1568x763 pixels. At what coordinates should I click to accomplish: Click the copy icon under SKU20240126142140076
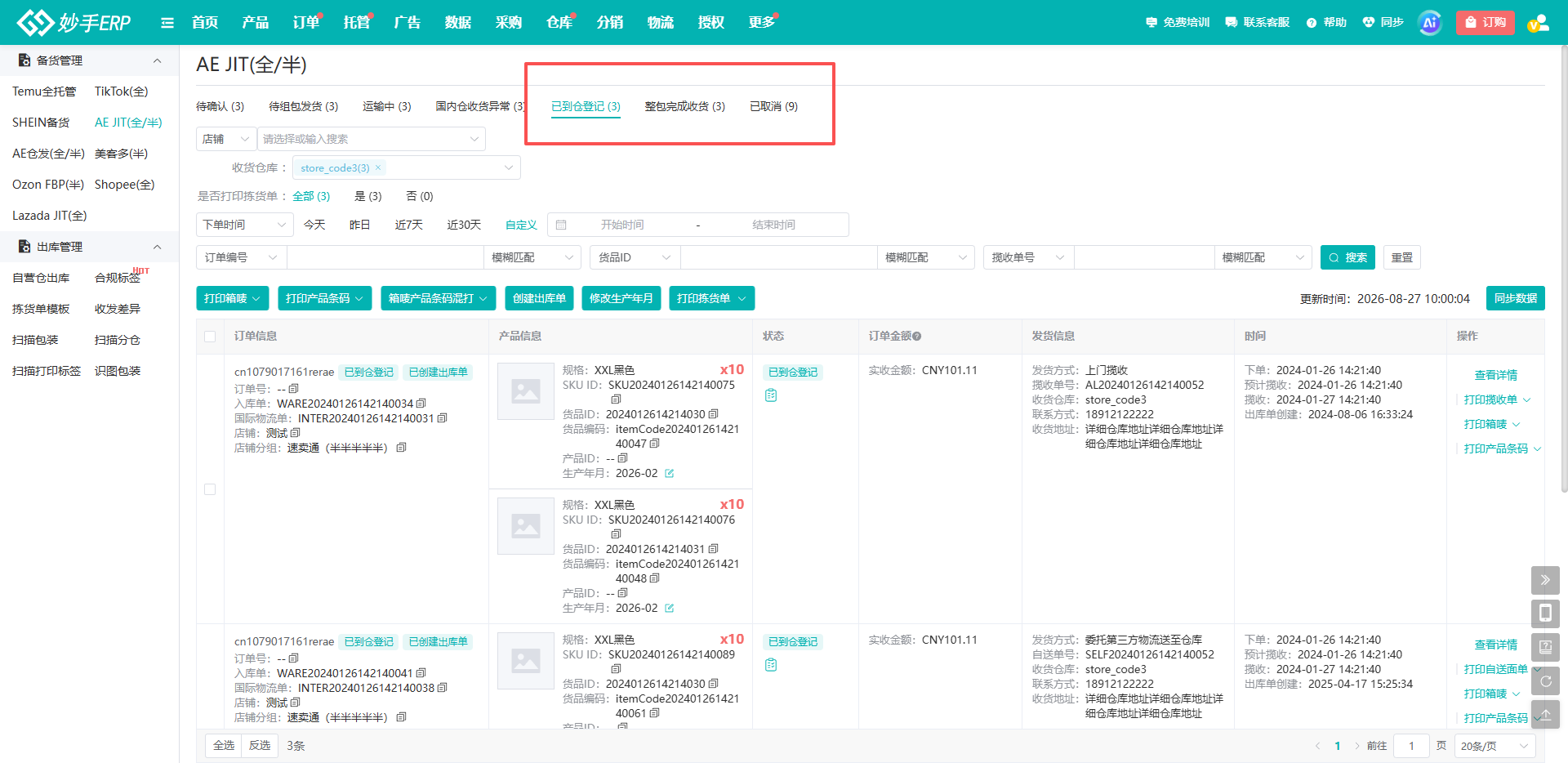click(617, 534)
